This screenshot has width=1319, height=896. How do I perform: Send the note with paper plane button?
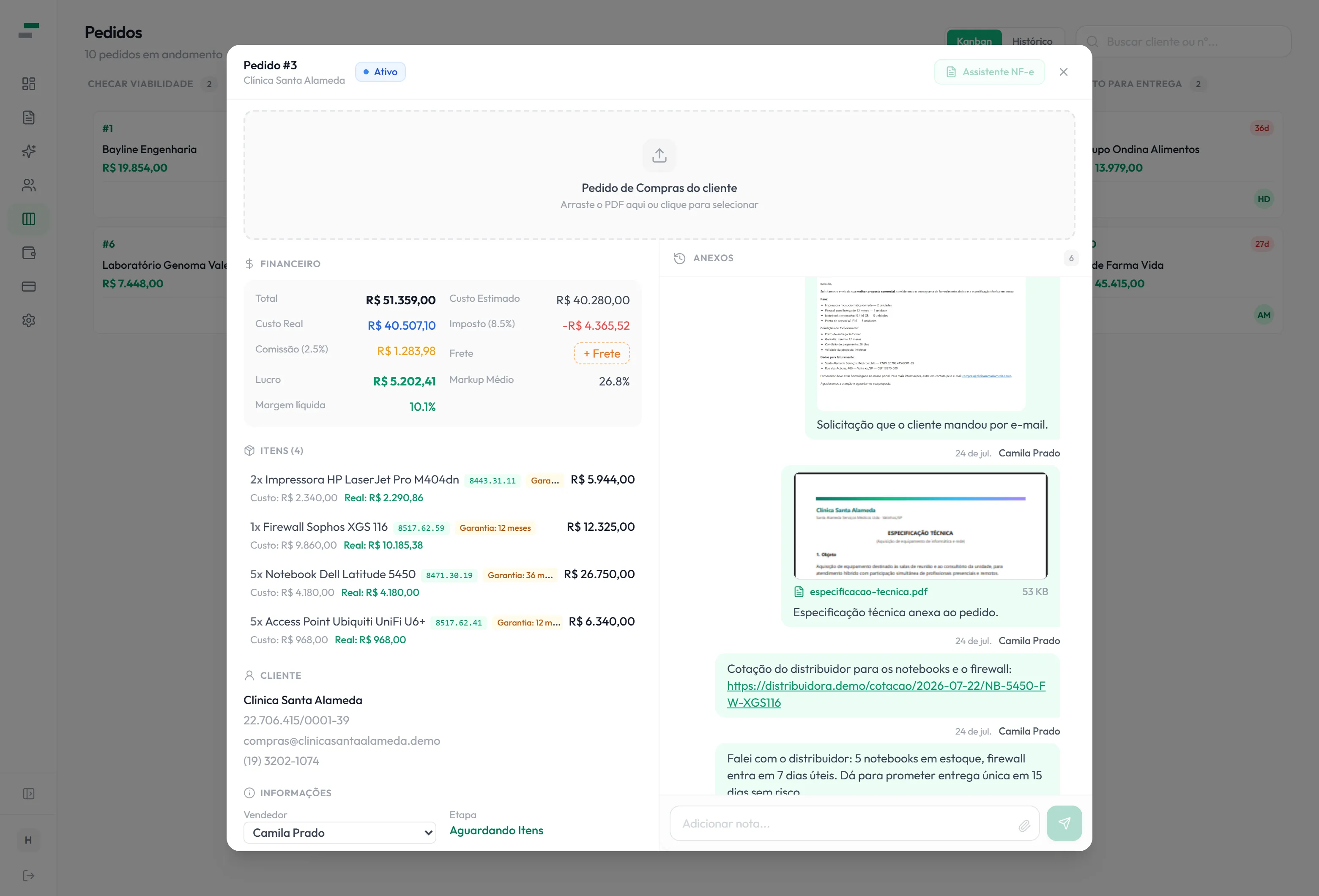[1064, 823]
